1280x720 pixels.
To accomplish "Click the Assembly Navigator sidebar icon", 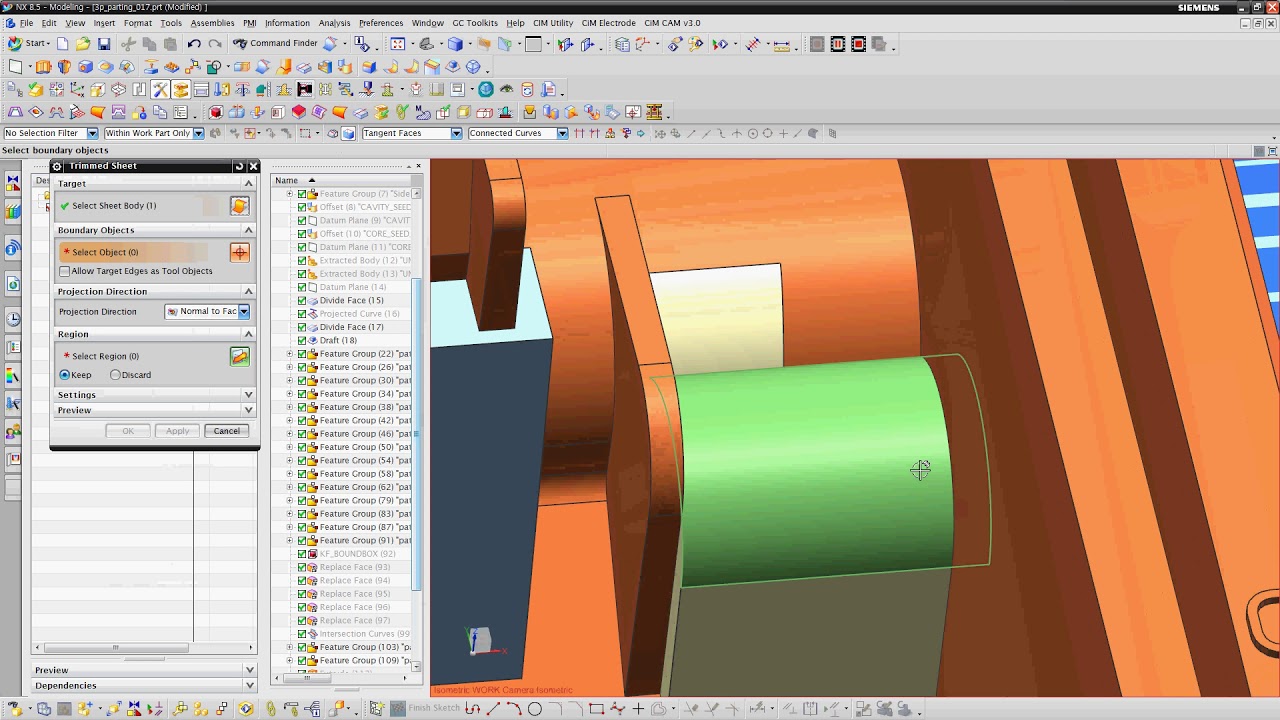I will coord(13,183).
